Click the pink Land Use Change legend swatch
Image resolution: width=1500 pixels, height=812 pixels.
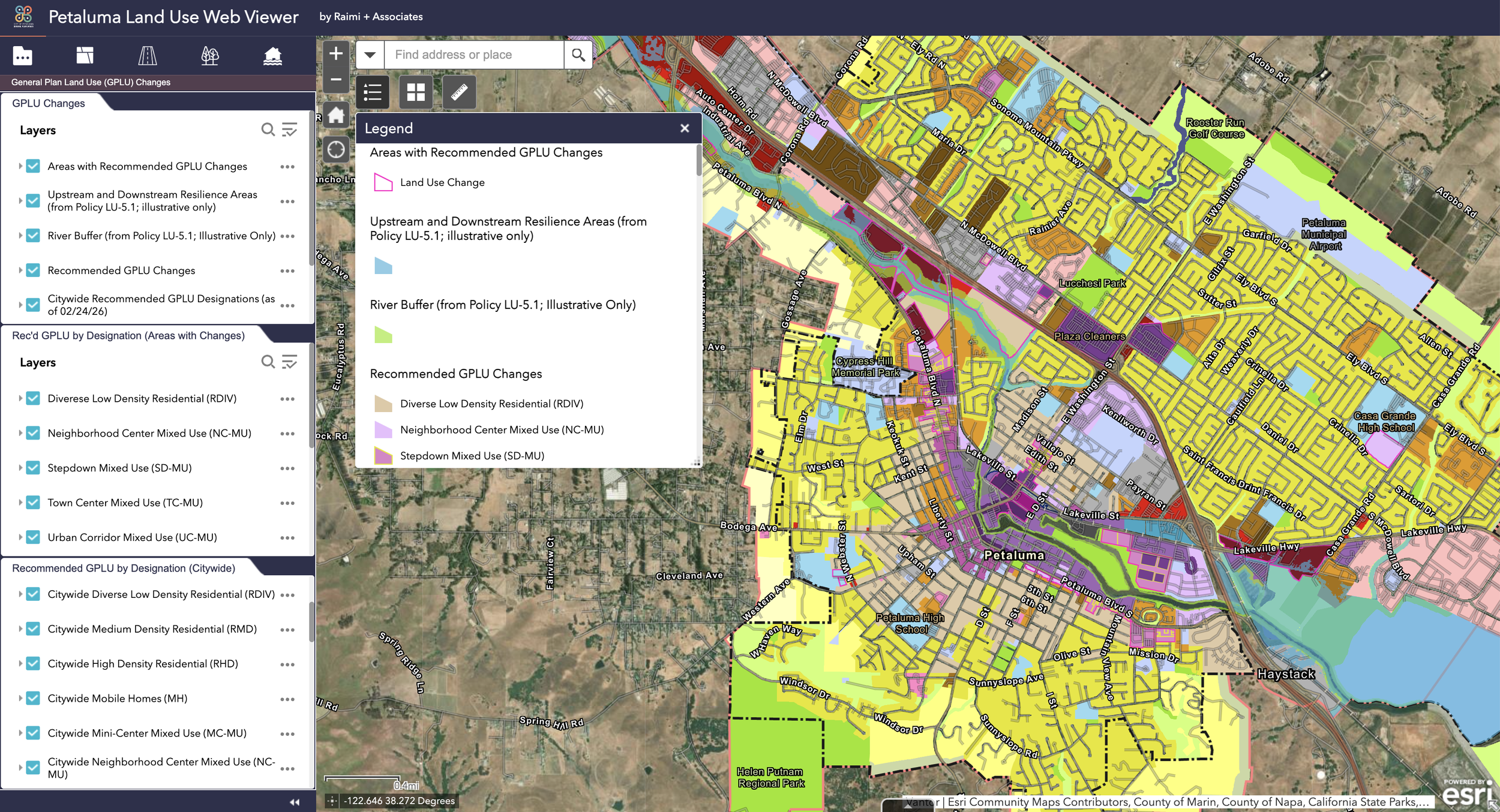[x=383, y=182]
